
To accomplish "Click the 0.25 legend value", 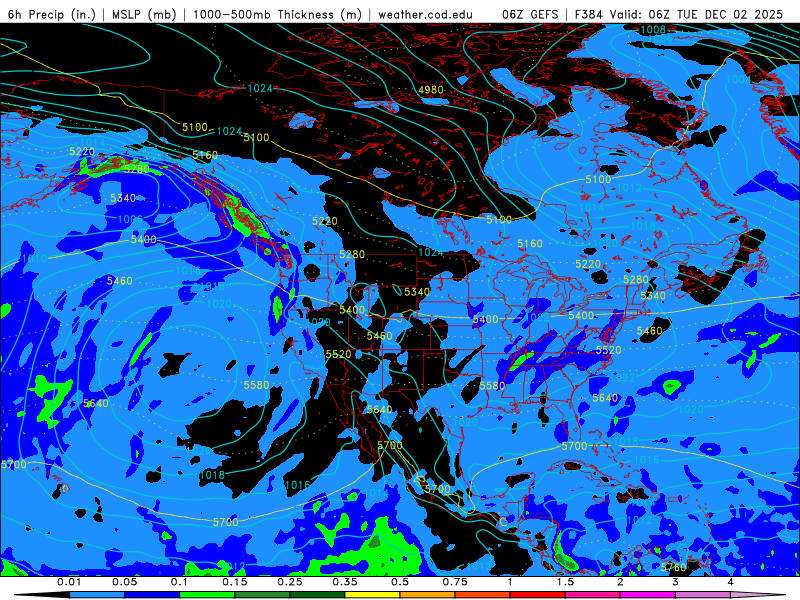I will pyautogui.click(x=290, y=582).
